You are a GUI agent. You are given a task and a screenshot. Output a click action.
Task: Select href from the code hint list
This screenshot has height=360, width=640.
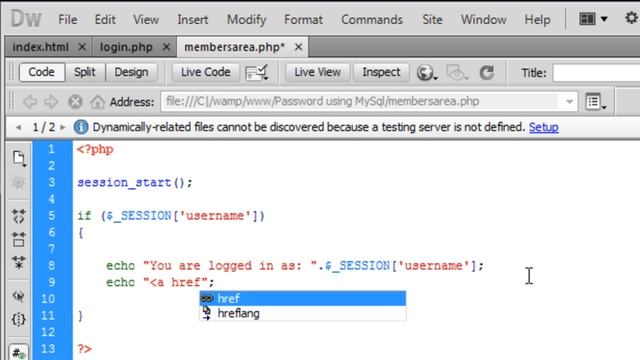click(x=302, y=298)
